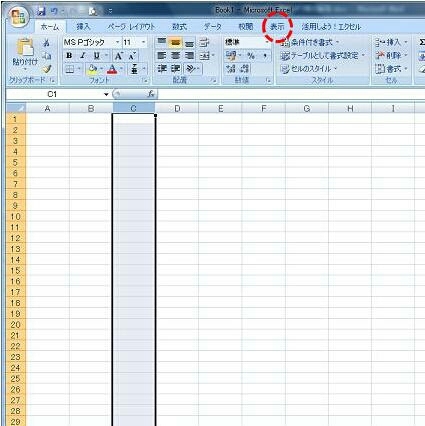Click the red font color A swatch
The width and height of the screenshot is (425, 426).
pos(112,69)
